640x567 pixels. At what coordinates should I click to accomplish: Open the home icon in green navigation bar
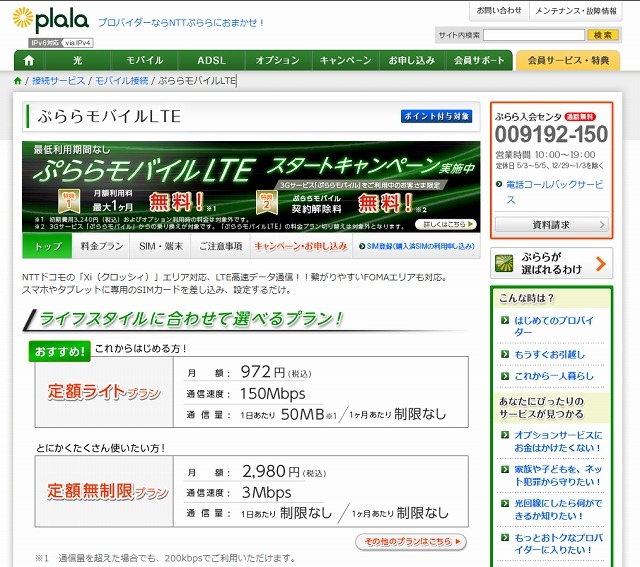tap(29, 60)
